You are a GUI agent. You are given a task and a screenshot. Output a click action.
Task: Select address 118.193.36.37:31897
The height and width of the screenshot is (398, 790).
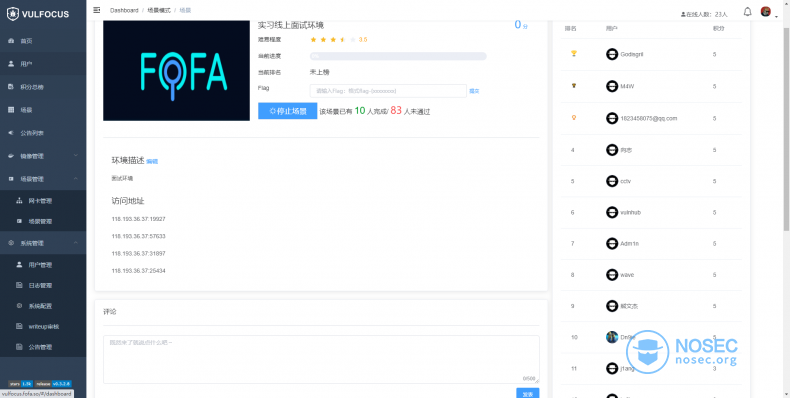tap(139, 253)
